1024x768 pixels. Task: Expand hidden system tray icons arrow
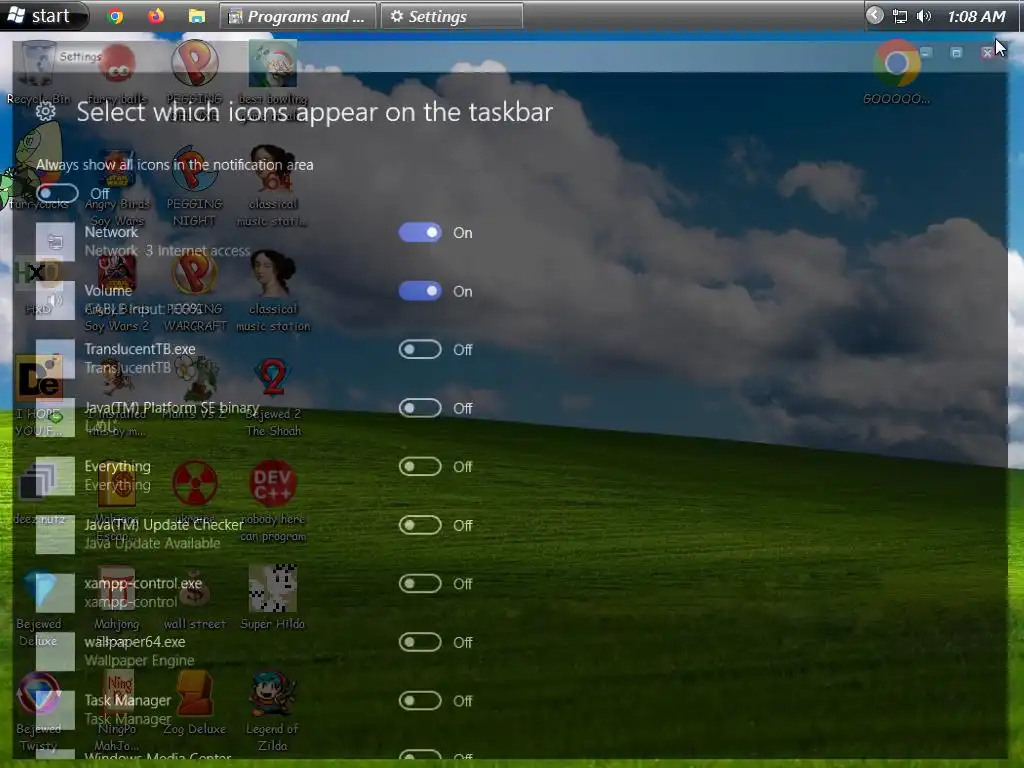pyautogui.click(x=874, y=15)
